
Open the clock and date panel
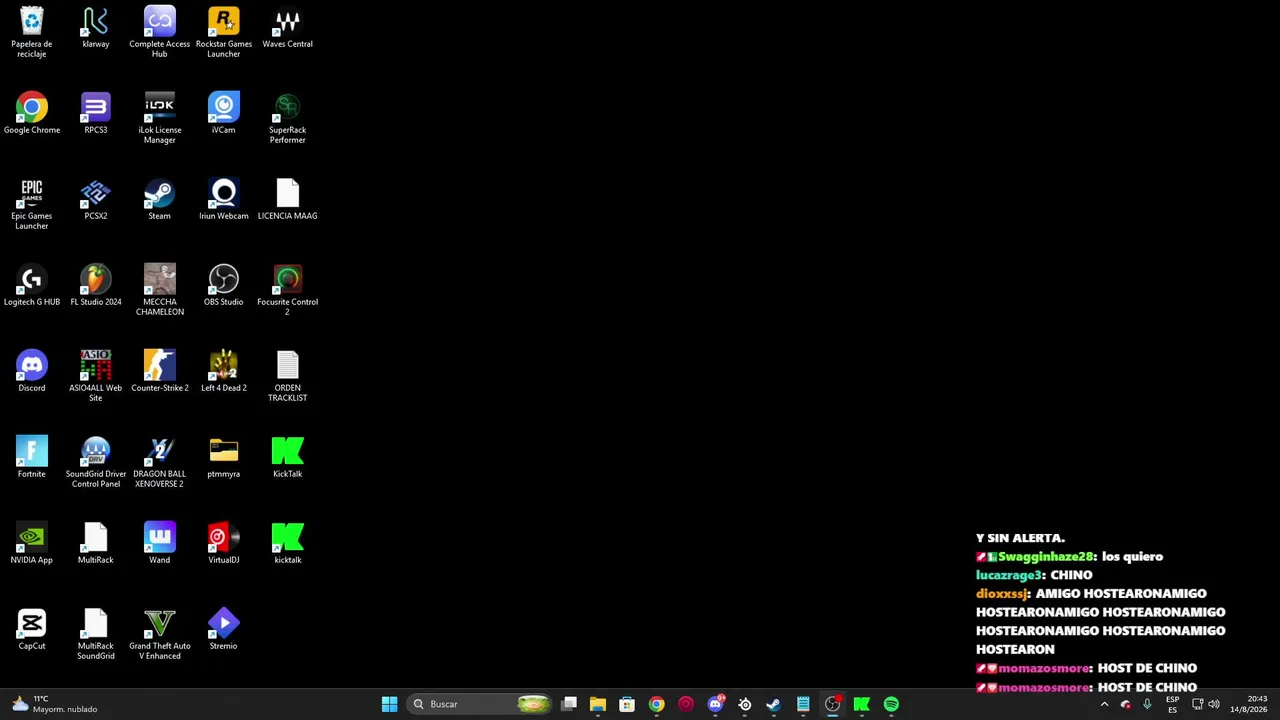click(1248, 704)
